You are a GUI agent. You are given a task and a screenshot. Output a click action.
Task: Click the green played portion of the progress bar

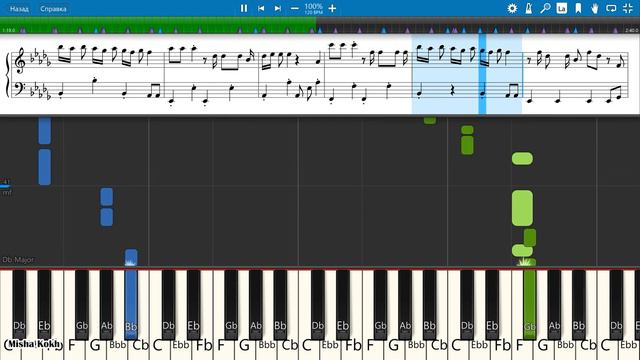(158, 24)
